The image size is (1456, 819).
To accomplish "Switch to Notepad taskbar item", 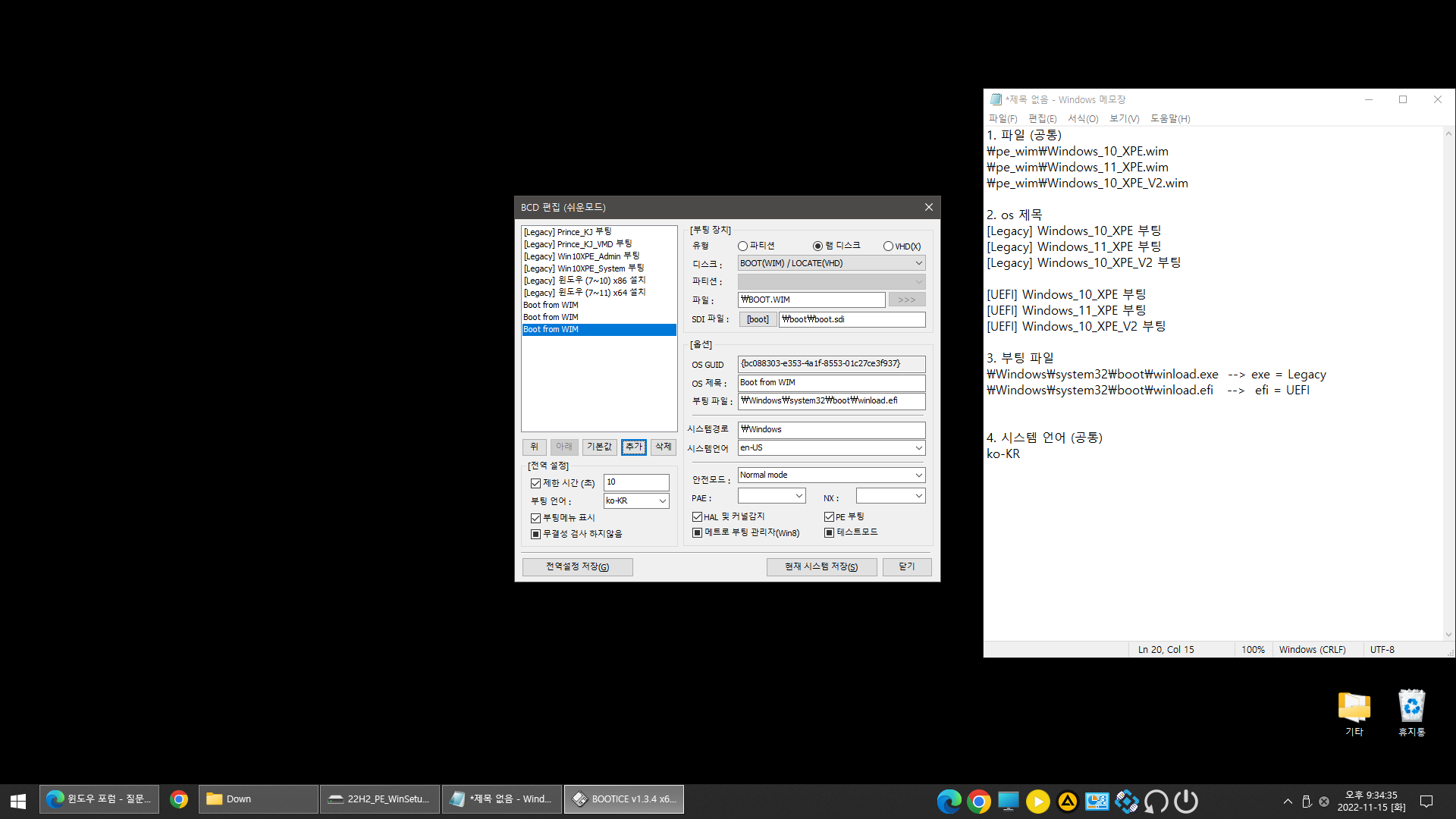I will pos(502,799).
